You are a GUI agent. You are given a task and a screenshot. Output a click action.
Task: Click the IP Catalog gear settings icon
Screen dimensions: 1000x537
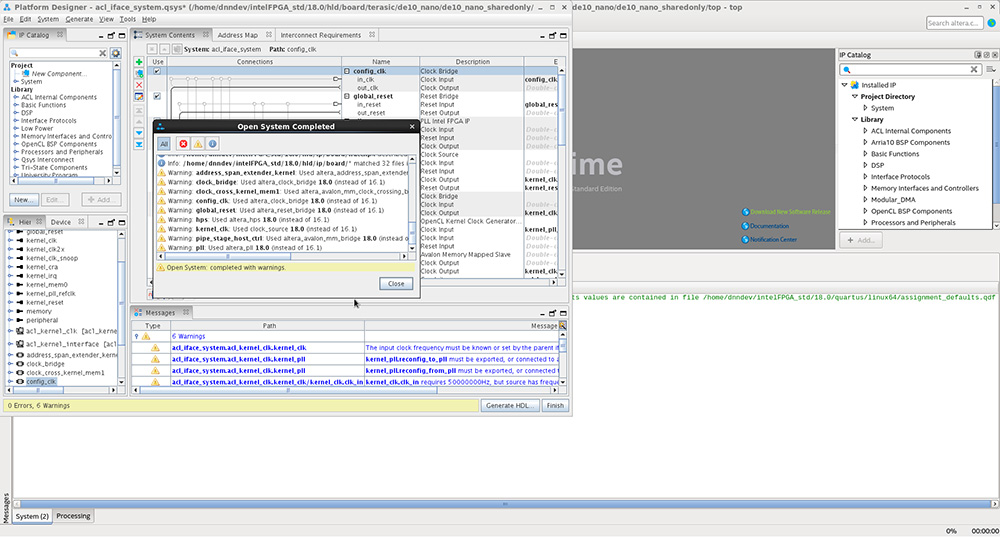(x=115, y=53)
